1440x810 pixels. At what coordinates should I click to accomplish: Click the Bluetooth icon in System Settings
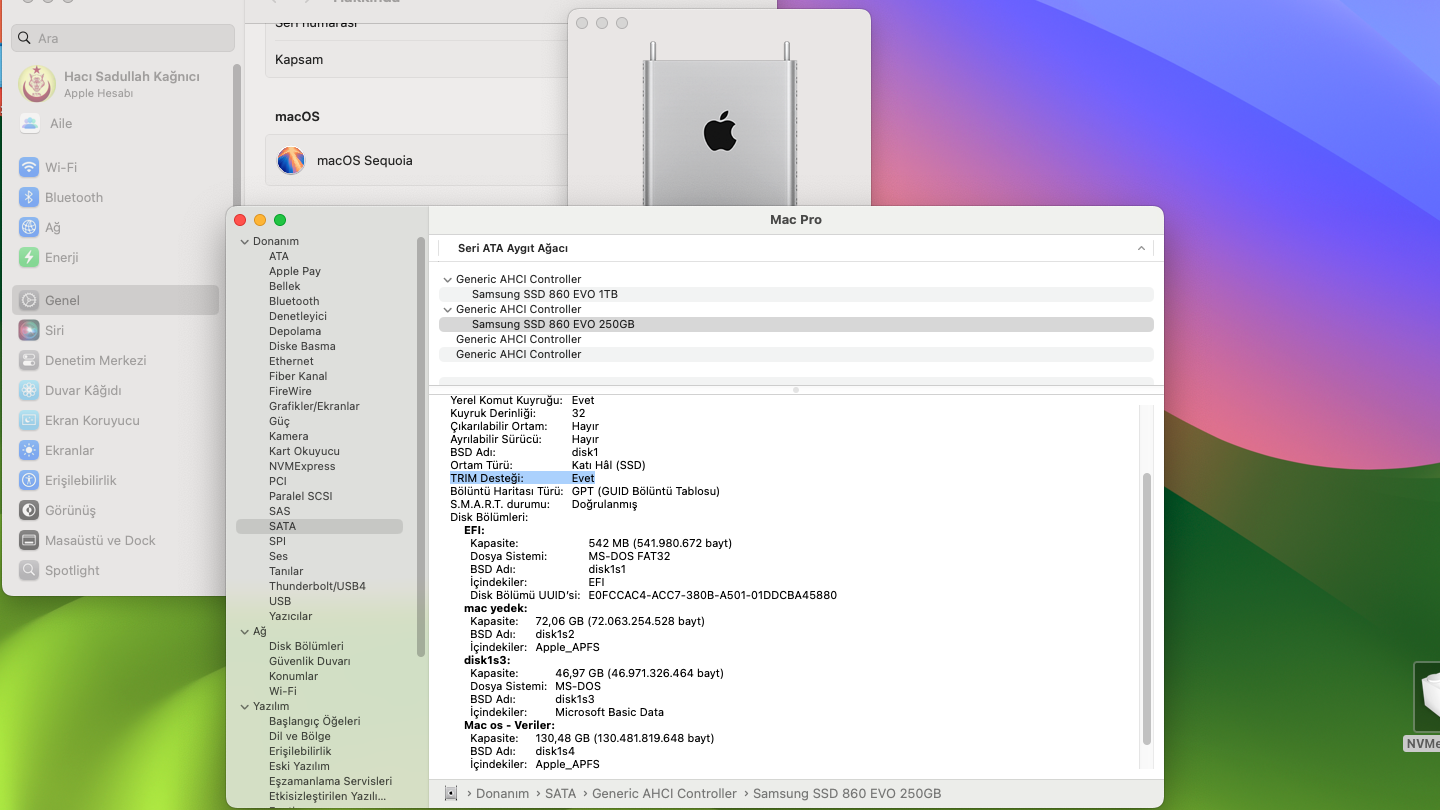[x=29, y=197]
